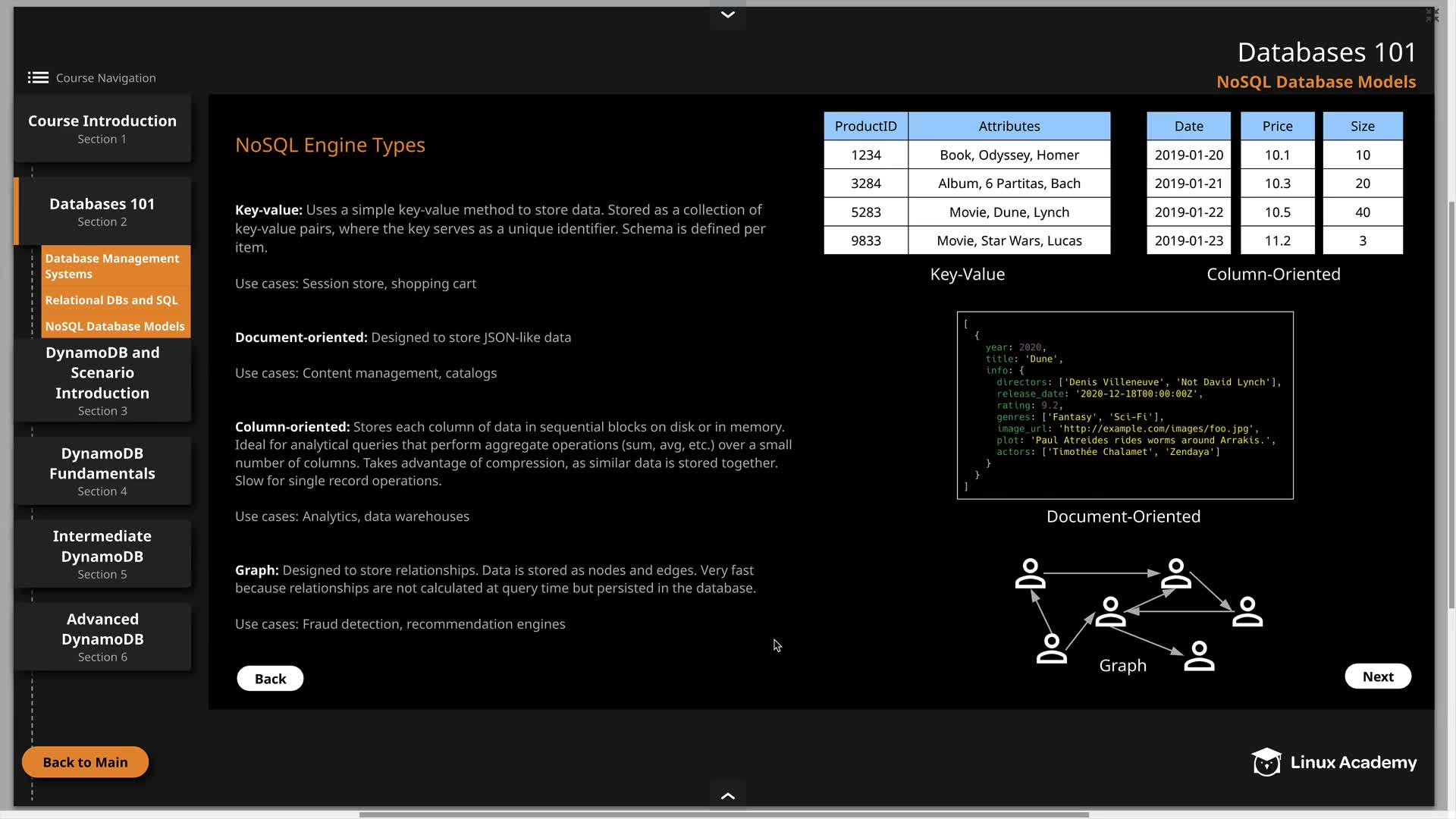Click the bottom-left person node in Graph diagram
This screenshot has height=819, width=1456.
[1051, 649]
